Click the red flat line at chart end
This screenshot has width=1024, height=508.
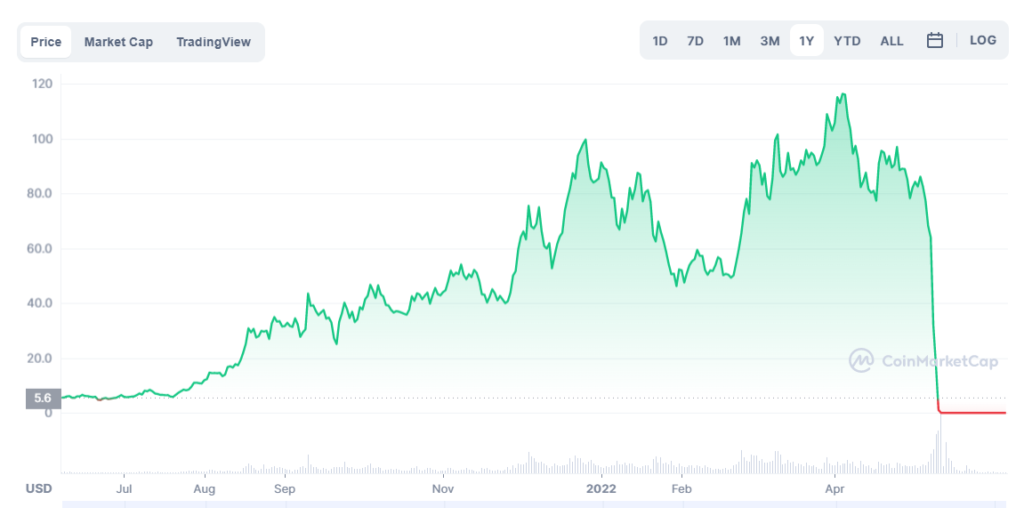tap(972, 413)
